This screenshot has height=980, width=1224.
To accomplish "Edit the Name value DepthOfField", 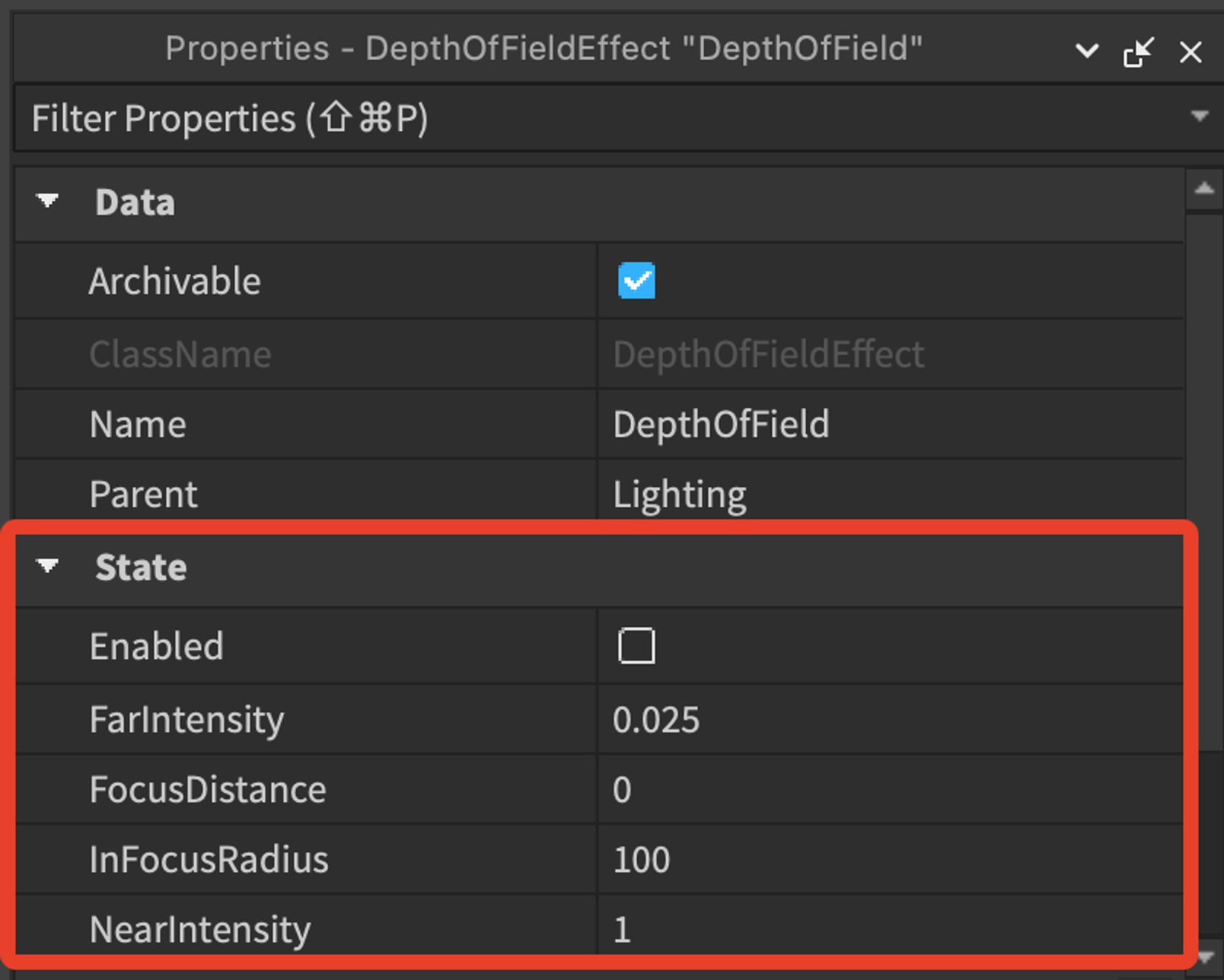I will click(891, 424).
